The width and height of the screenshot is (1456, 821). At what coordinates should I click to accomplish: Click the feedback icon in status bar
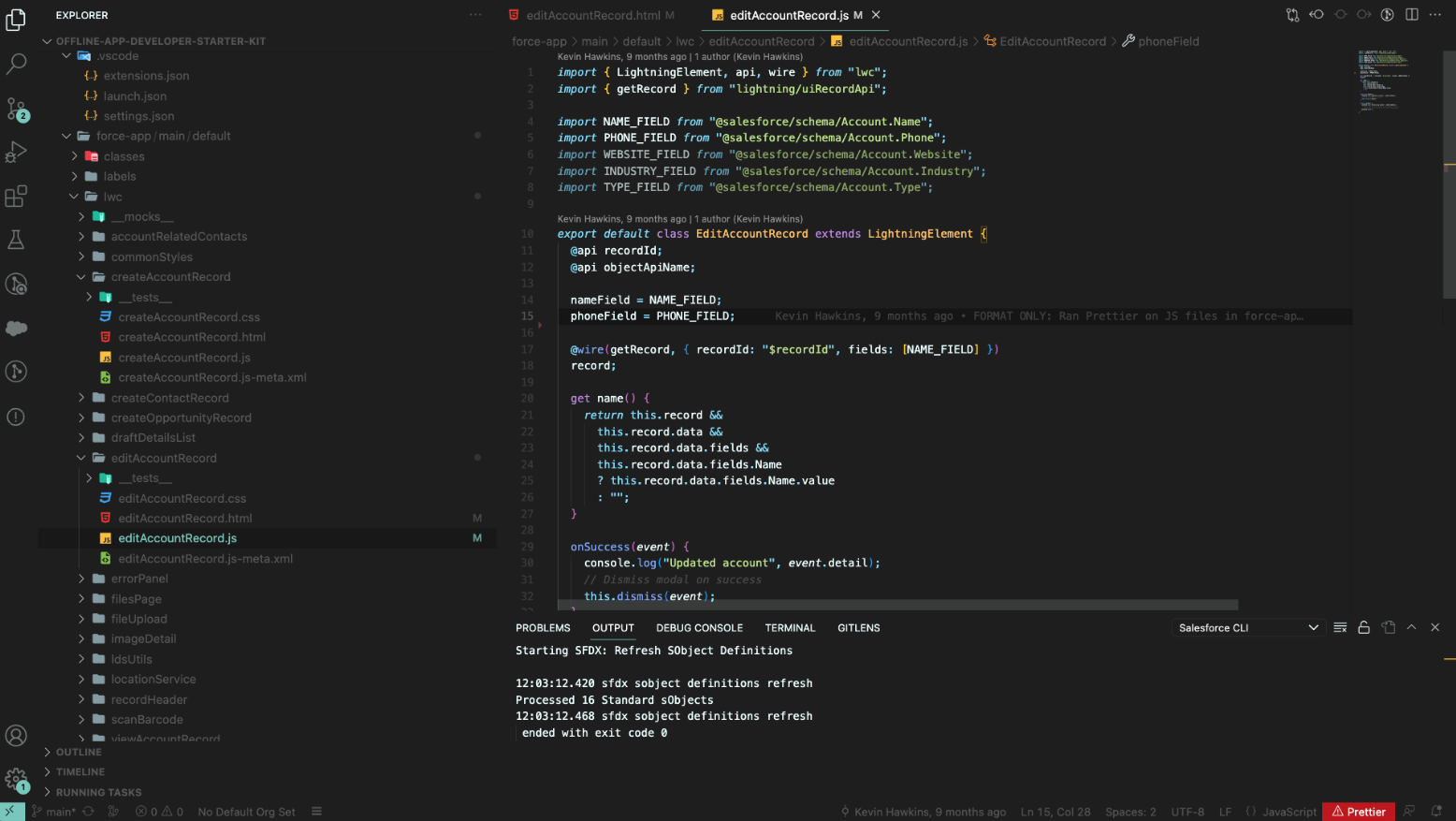pos(1409,812)
